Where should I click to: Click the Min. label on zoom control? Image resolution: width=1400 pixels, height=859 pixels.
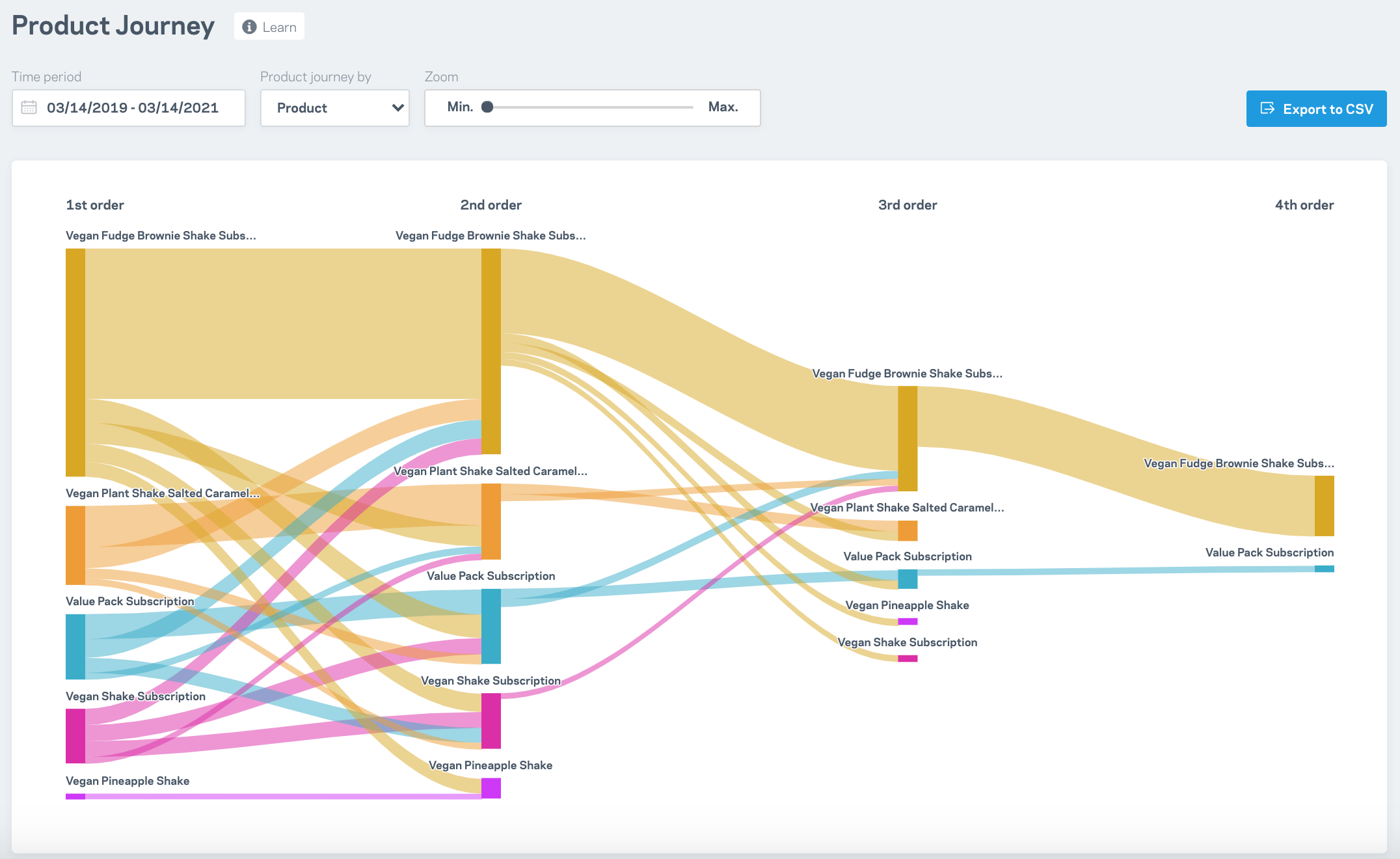460,107
